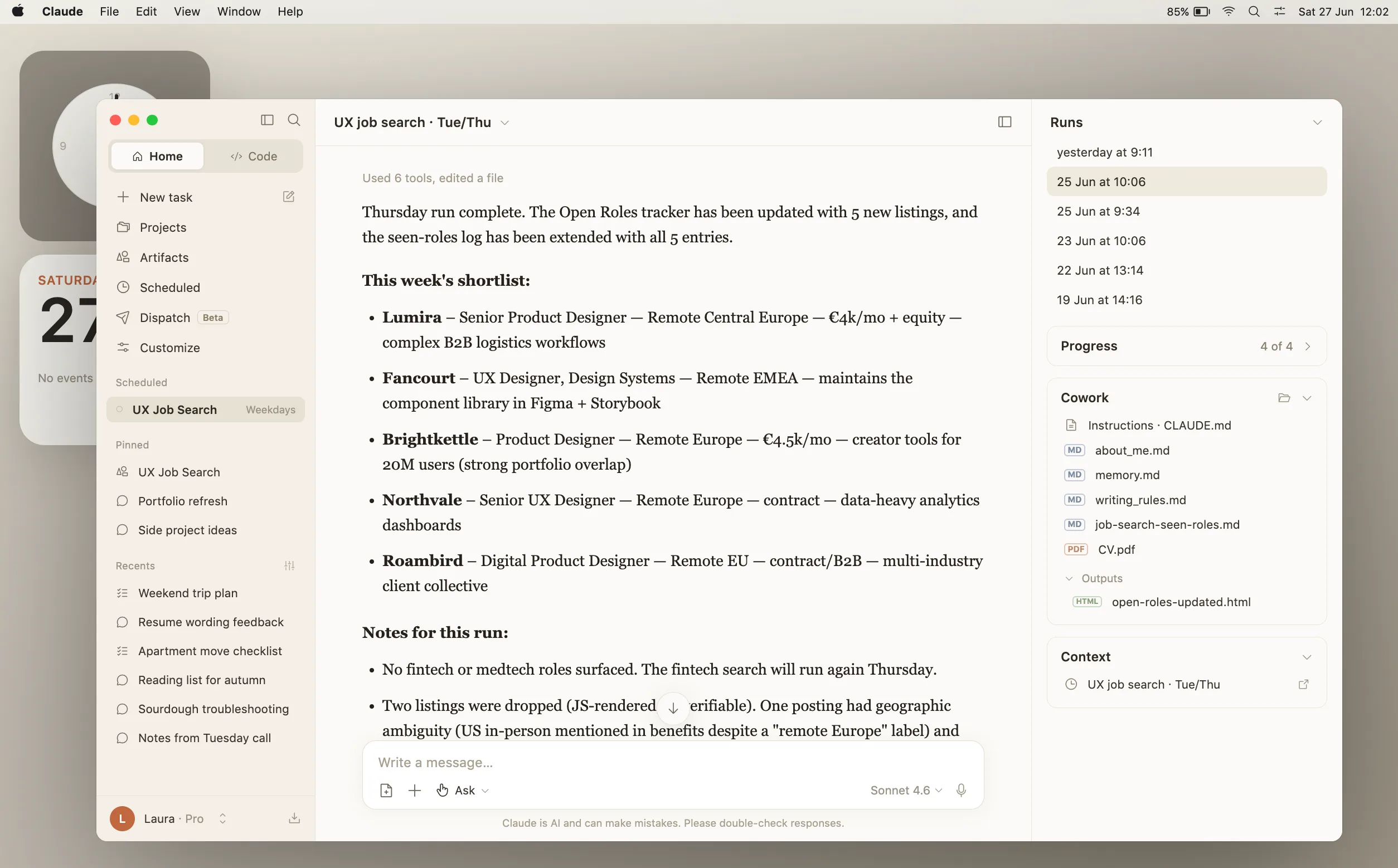Select the run yesterday at 9:11

(1187, 152)
